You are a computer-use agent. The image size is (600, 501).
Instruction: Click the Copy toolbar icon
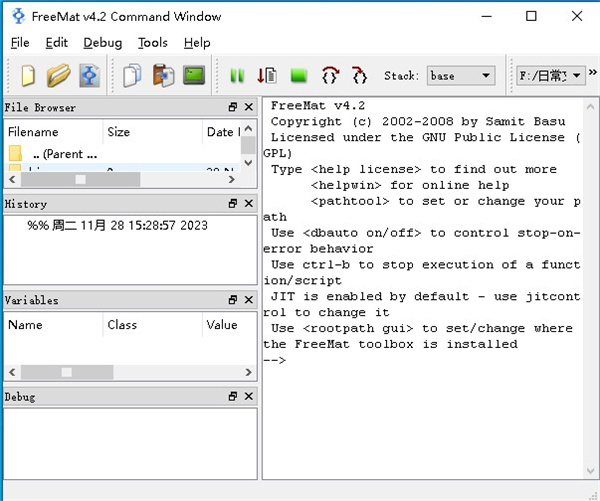[x=132, y=75]
